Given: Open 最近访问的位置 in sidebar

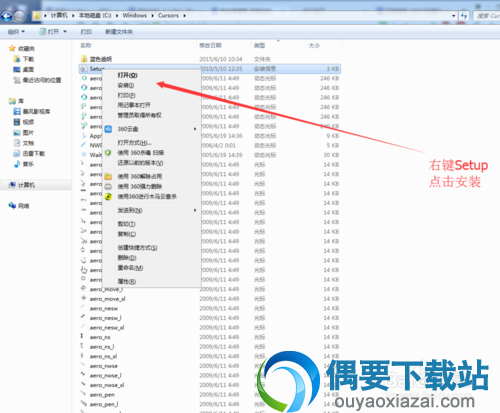Looking at the screenshot, I should coord(37,80).
